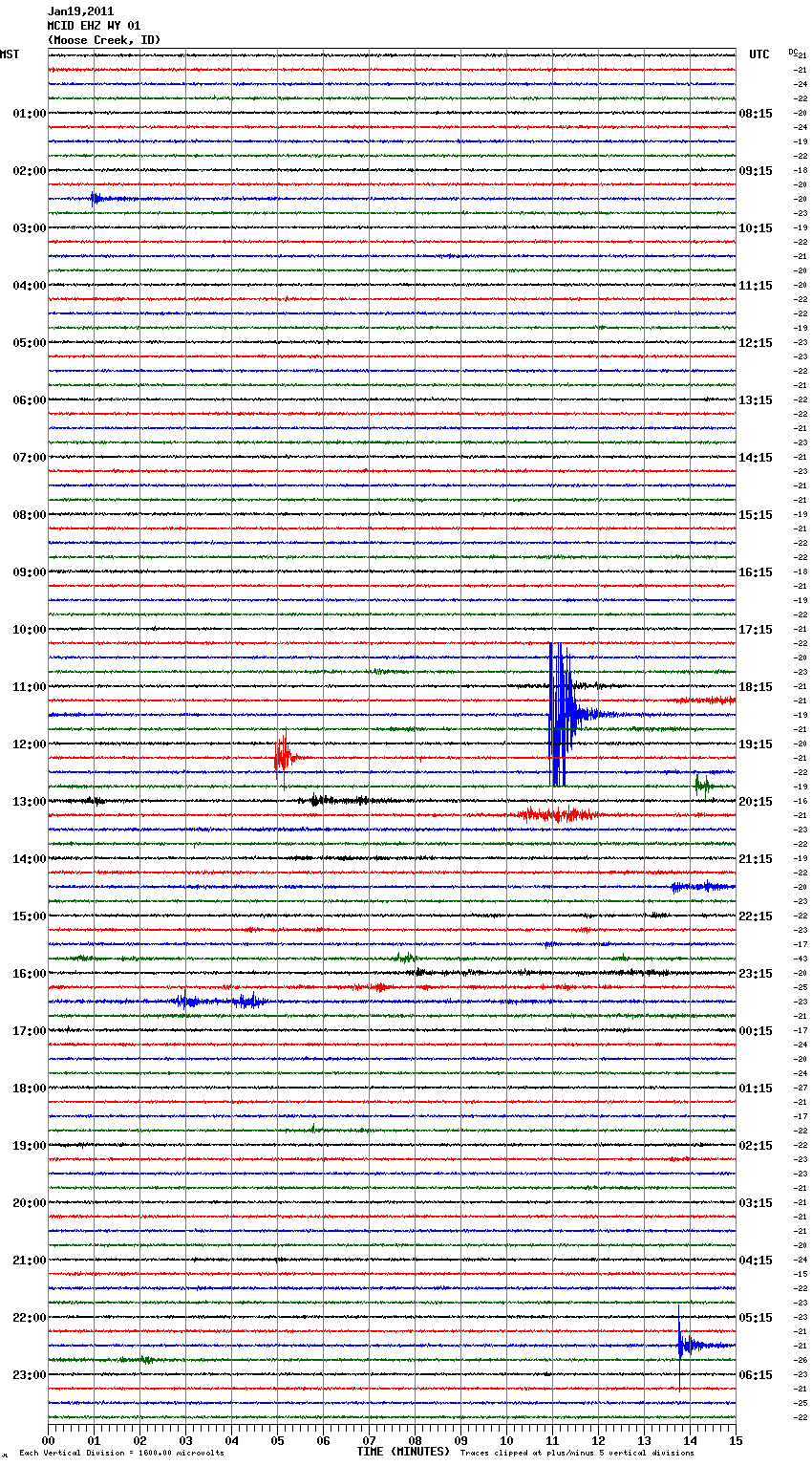Select the 23:00 MST hour label
This screenshot has width=812, height=1466.
(x=29, y=1375)
